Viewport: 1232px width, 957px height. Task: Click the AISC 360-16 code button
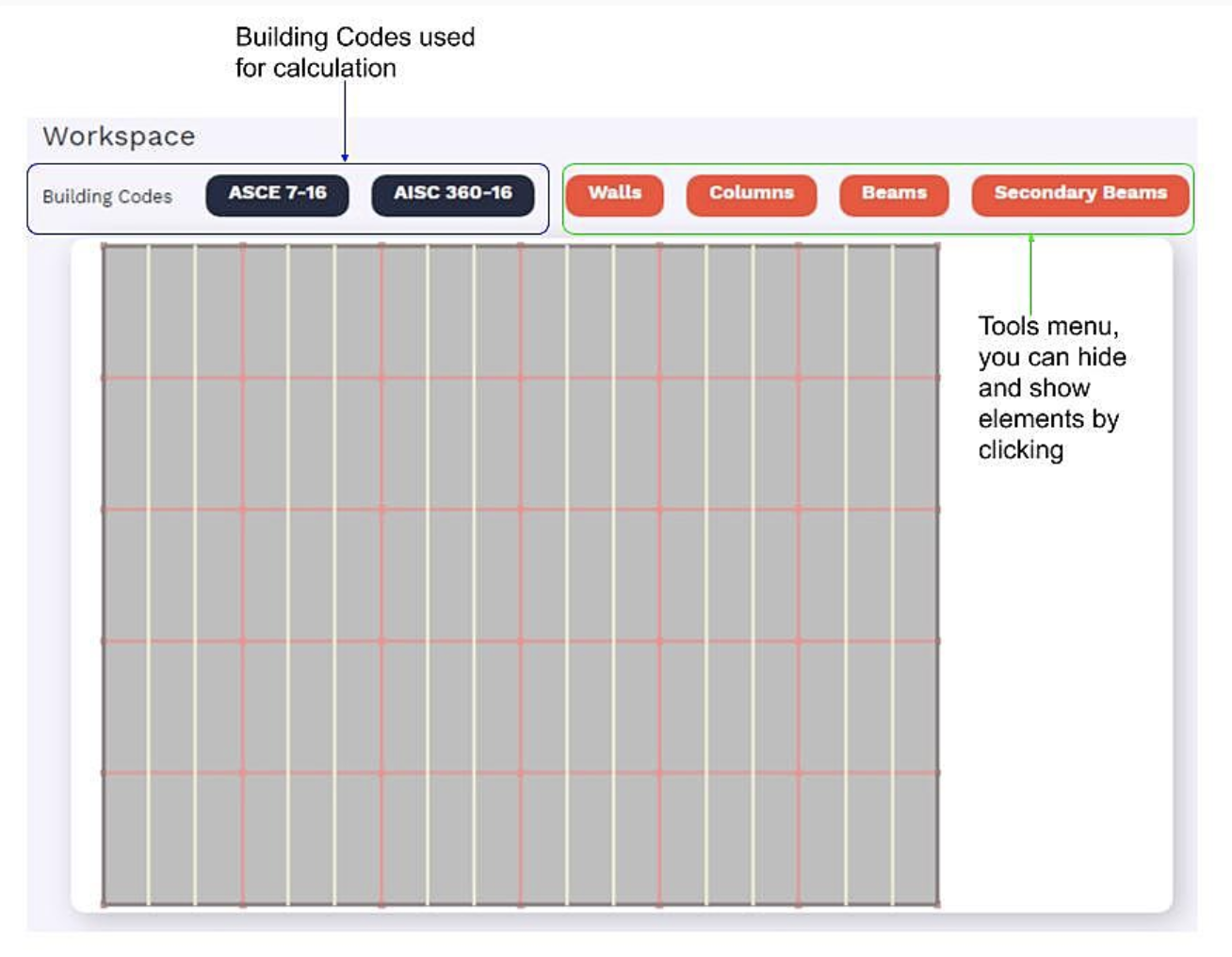pyautogui.click(x=452, y=194)
